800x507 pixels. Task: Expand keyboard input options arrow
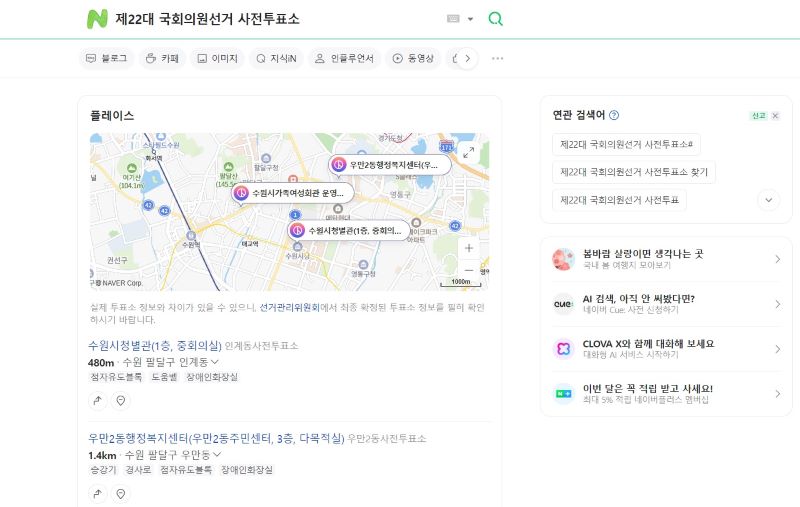470,19
